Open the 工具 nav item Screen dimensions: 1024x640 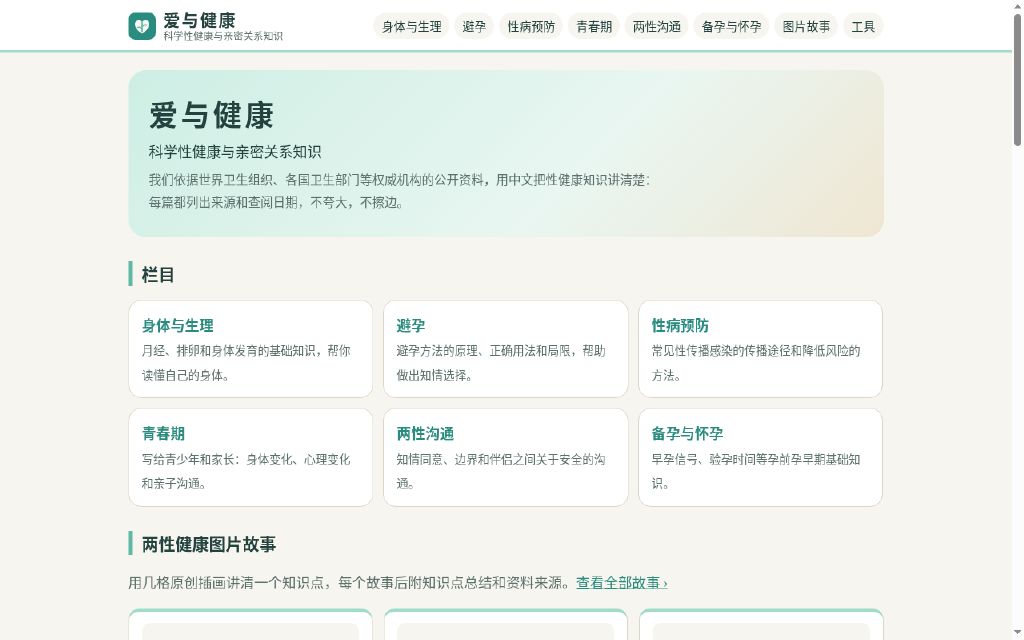[863, 27]
